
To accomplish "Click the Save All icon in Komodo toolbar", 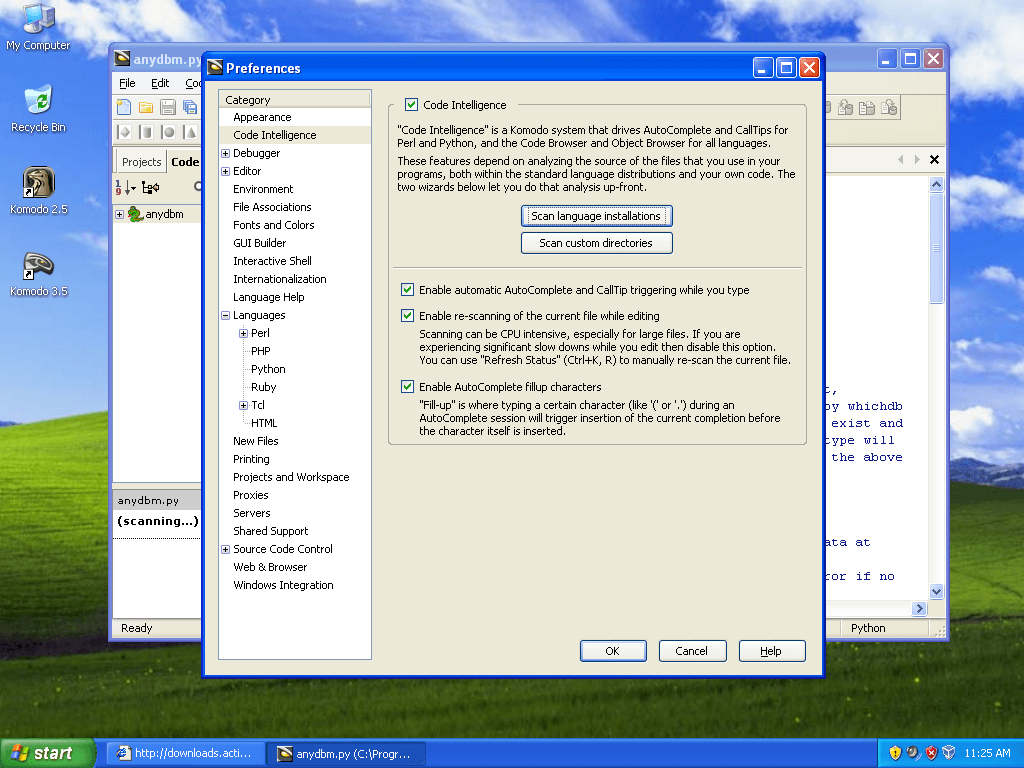I will click(190, 107).
